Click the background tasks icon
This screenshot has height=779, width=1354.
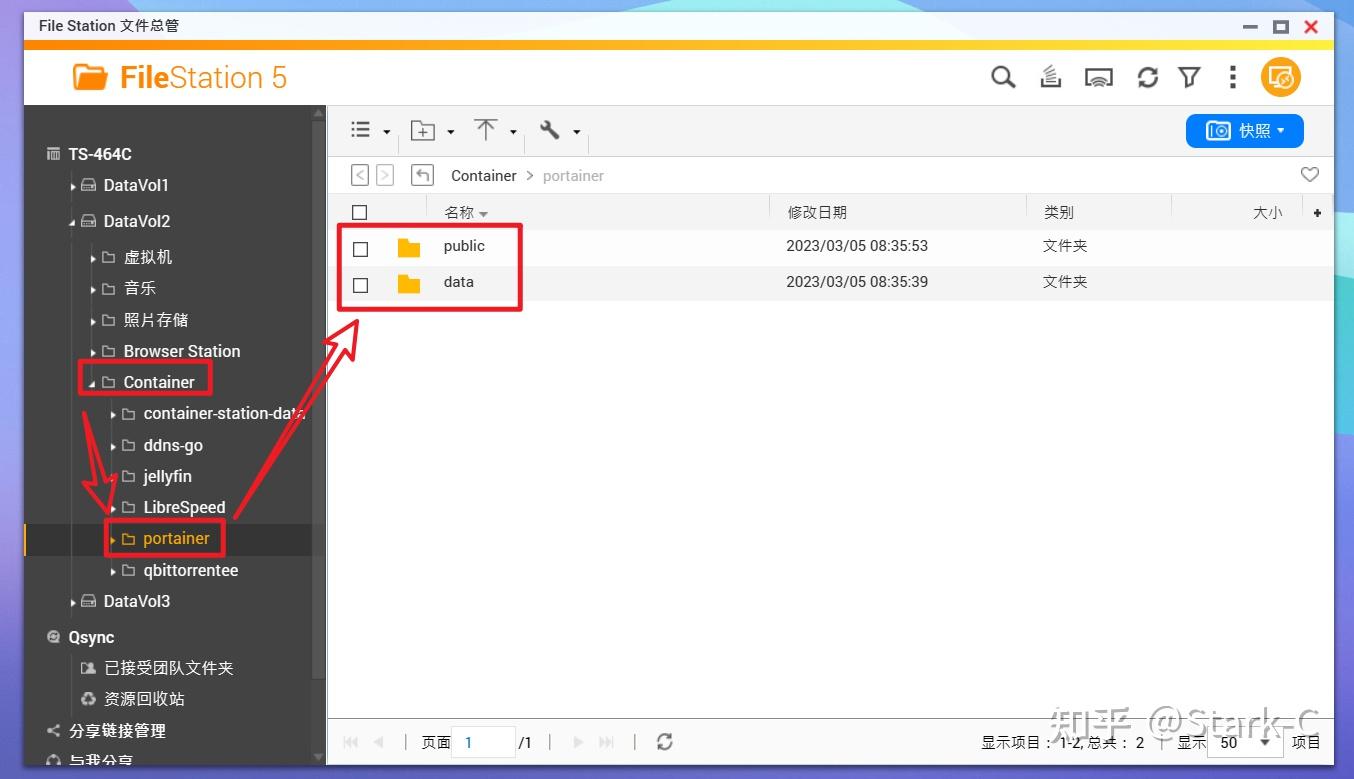[1050, 77]
